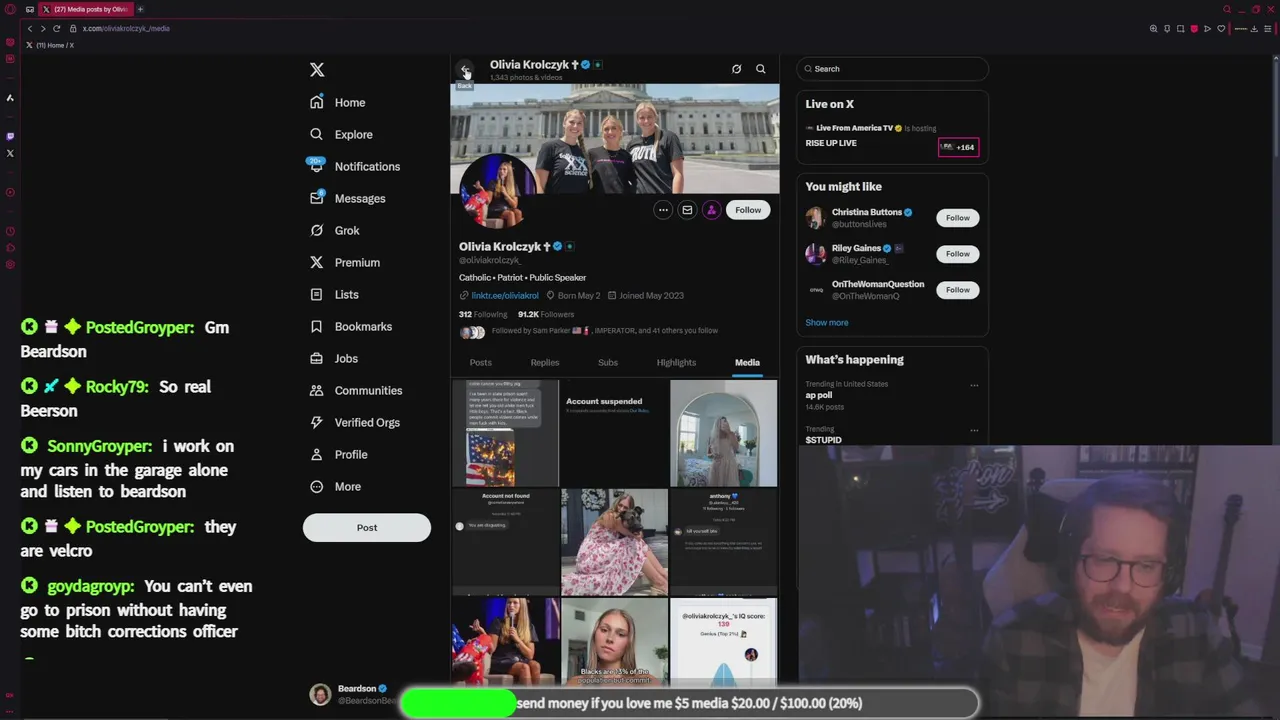This screenshot has width=1280, height=720.
Task: Open a new browser tab
Action: (x=140, y=9)
